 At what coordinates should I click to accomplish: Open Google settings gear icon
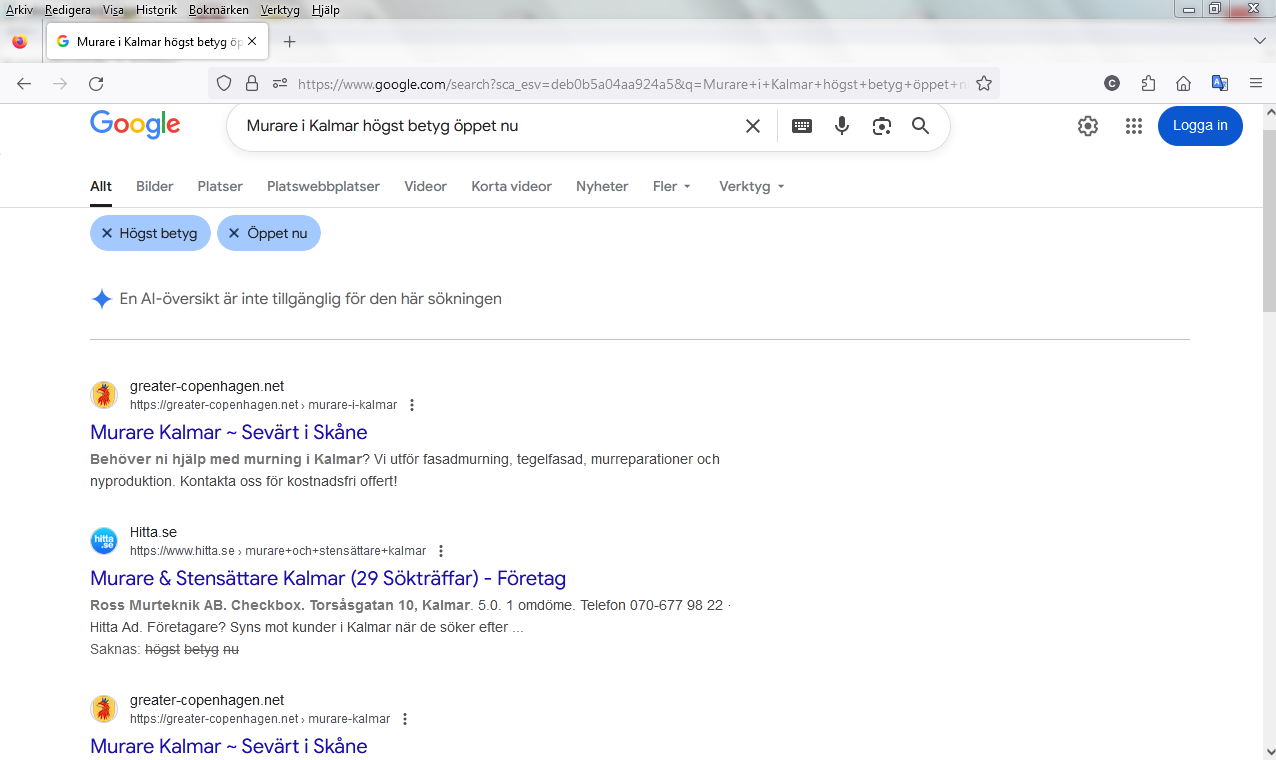(x=1088, y=126)
